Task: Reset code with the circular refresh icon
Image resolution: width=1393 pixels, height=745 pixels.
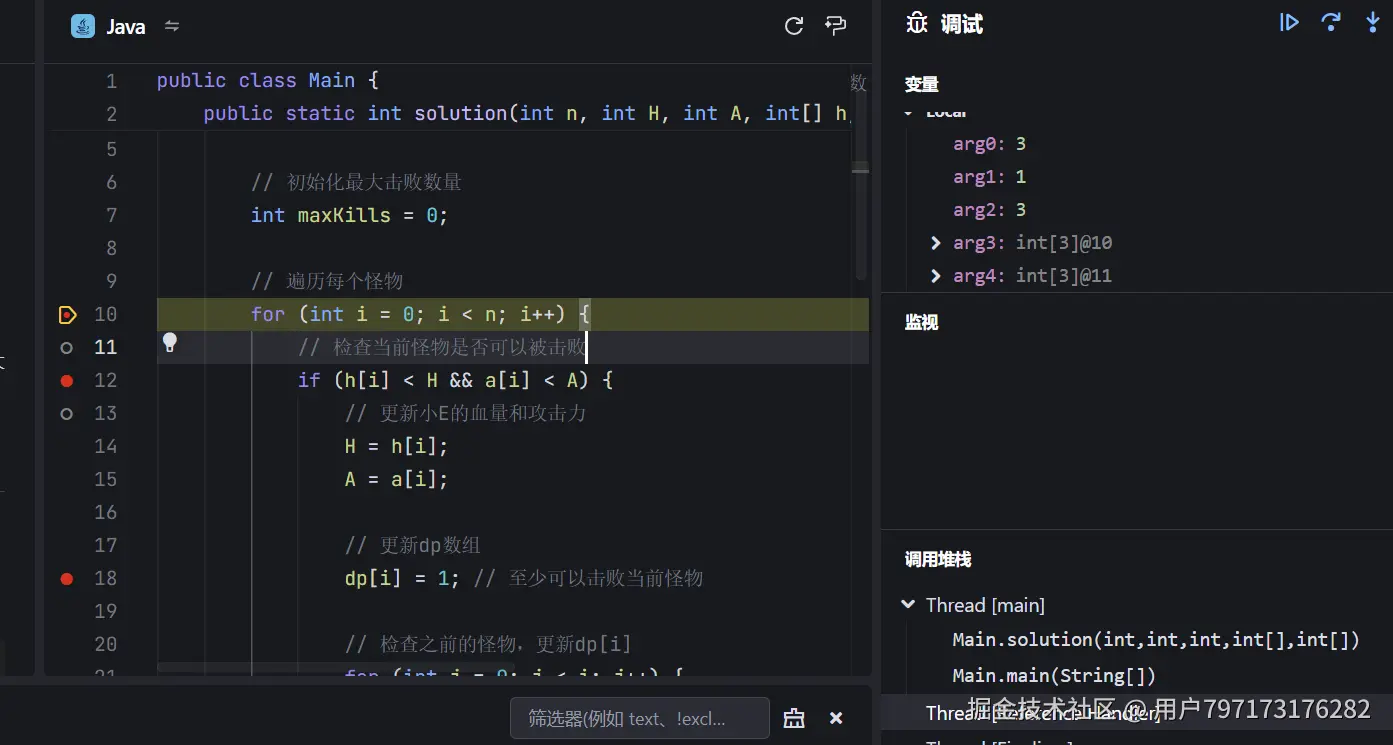Action: tap(794, 26)
